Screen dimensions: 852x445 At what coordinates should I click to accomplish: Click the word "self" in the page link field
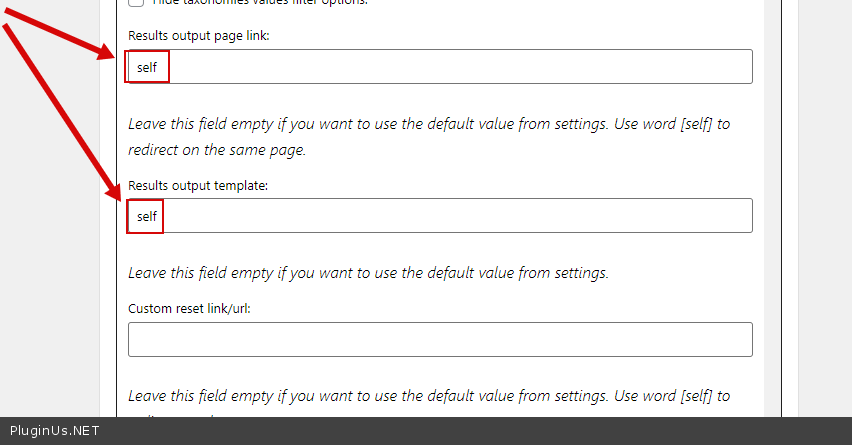pyautogui.click(x=148, y=68)
